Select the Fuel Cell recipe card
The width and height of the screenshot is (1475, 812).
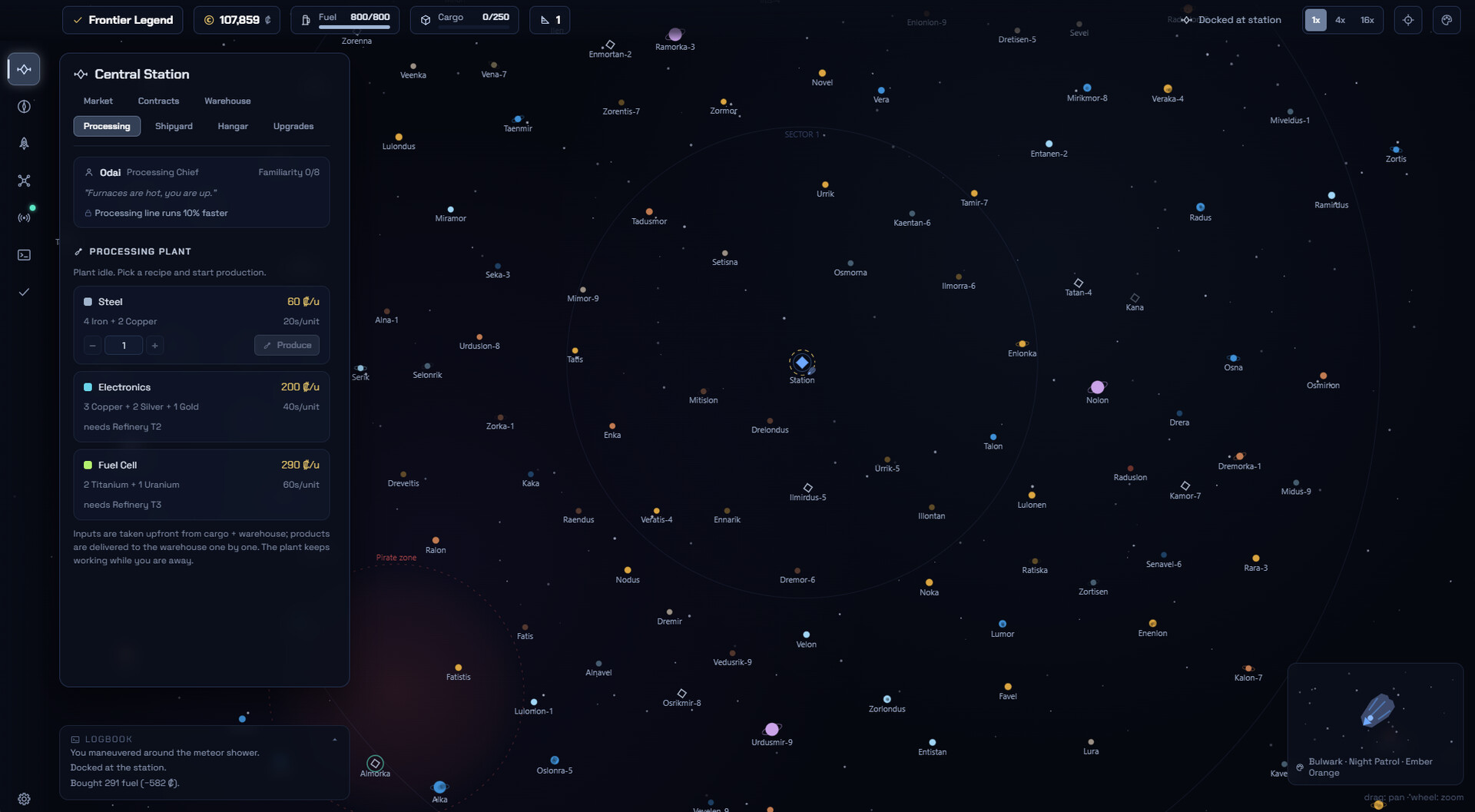201,485
